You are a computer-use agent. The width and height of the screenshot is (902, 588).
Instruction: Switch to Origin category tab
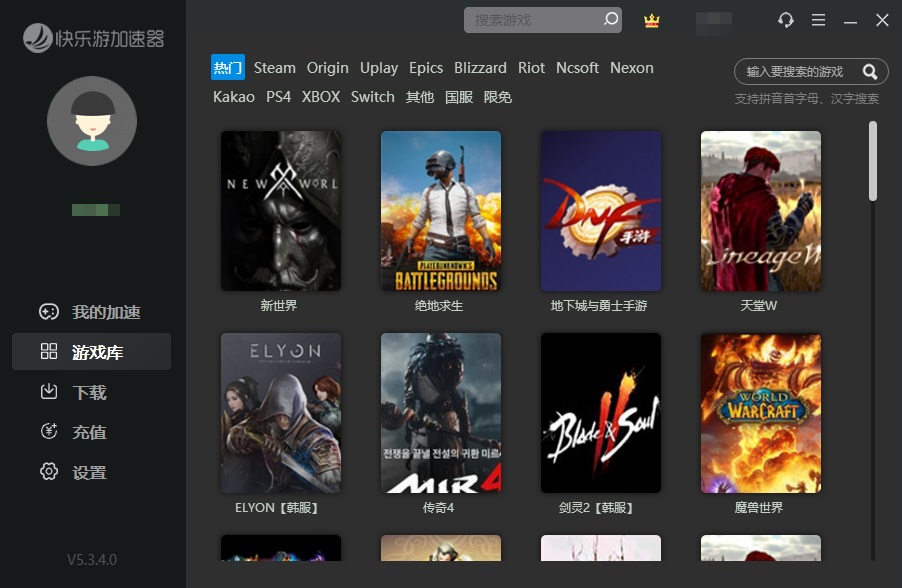tap(327, 68)
